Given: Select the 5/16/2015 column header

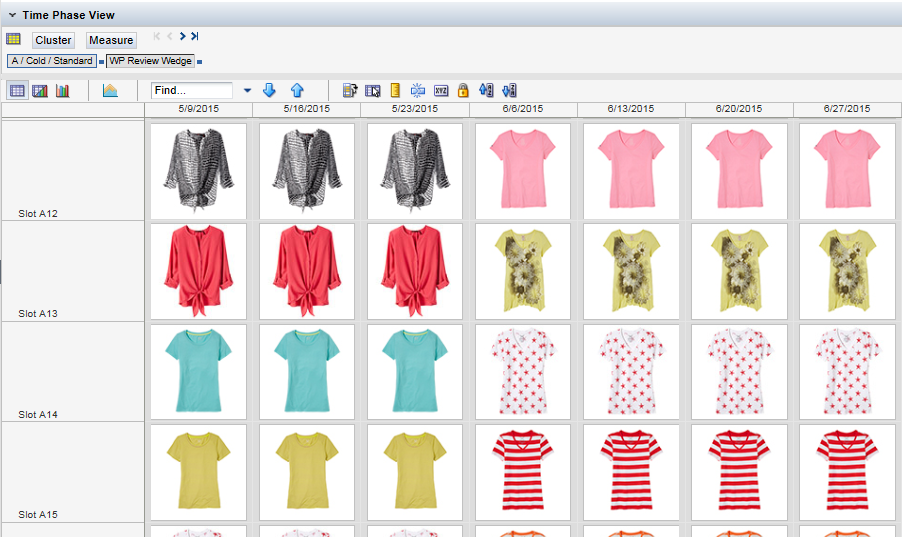Looking at the screenshot, I should (307, 109).
